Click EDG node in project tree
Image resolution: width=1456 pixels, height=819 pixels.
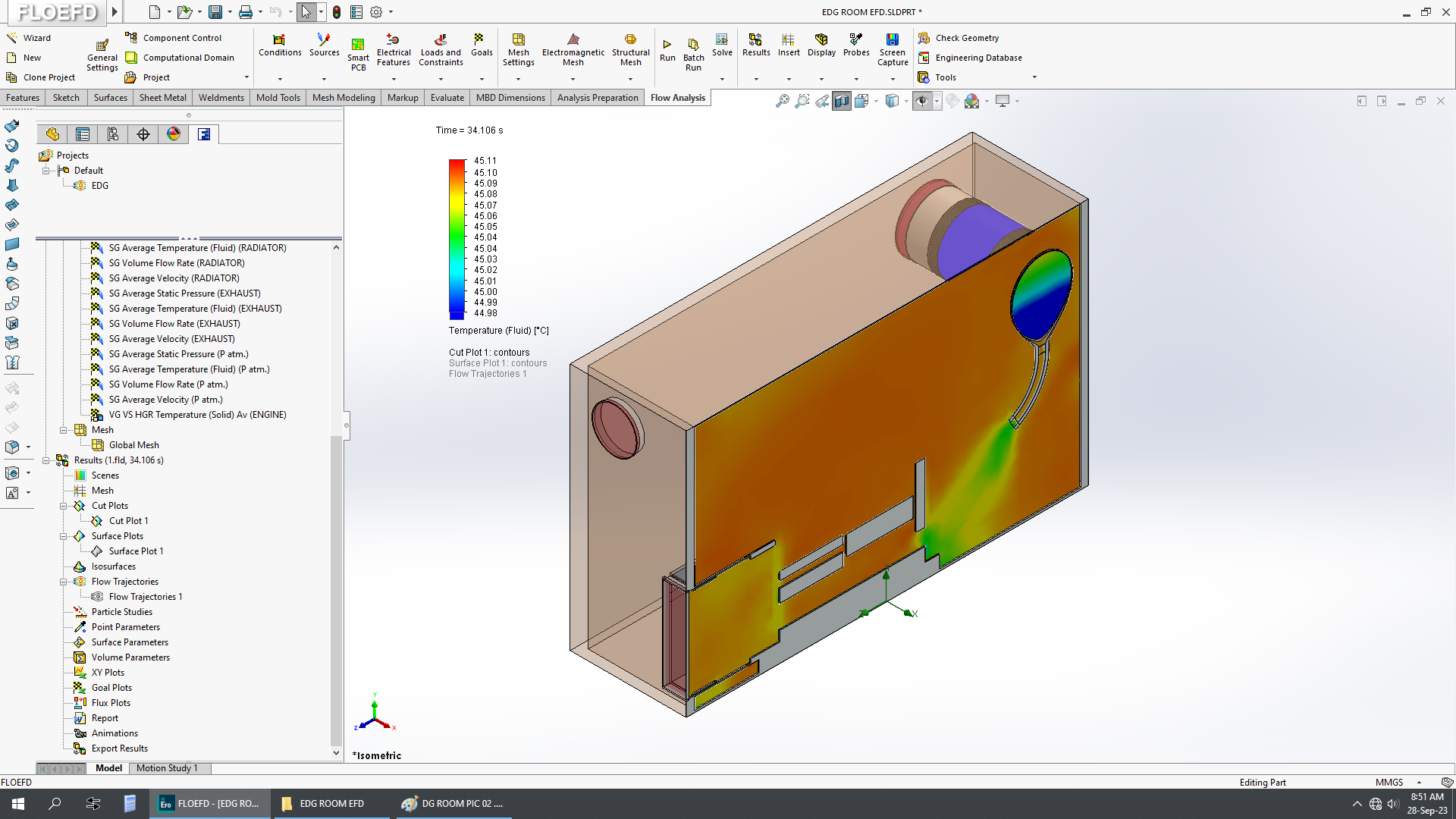(99, 185)
